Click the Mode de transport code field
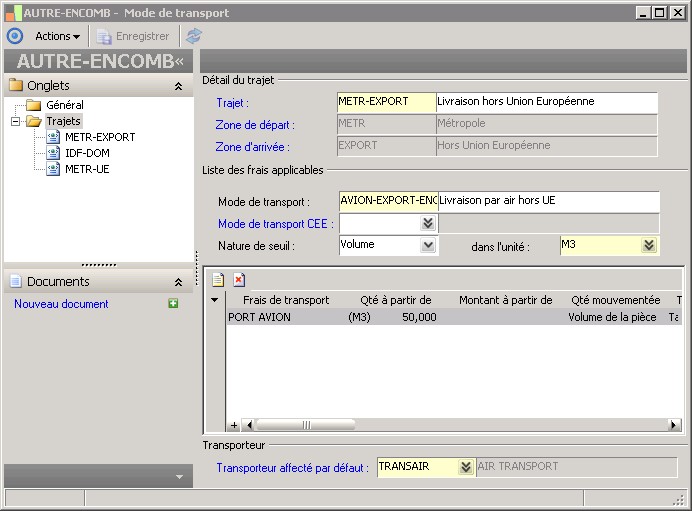Screen dimensions: 692x511 tap(388, 201)
